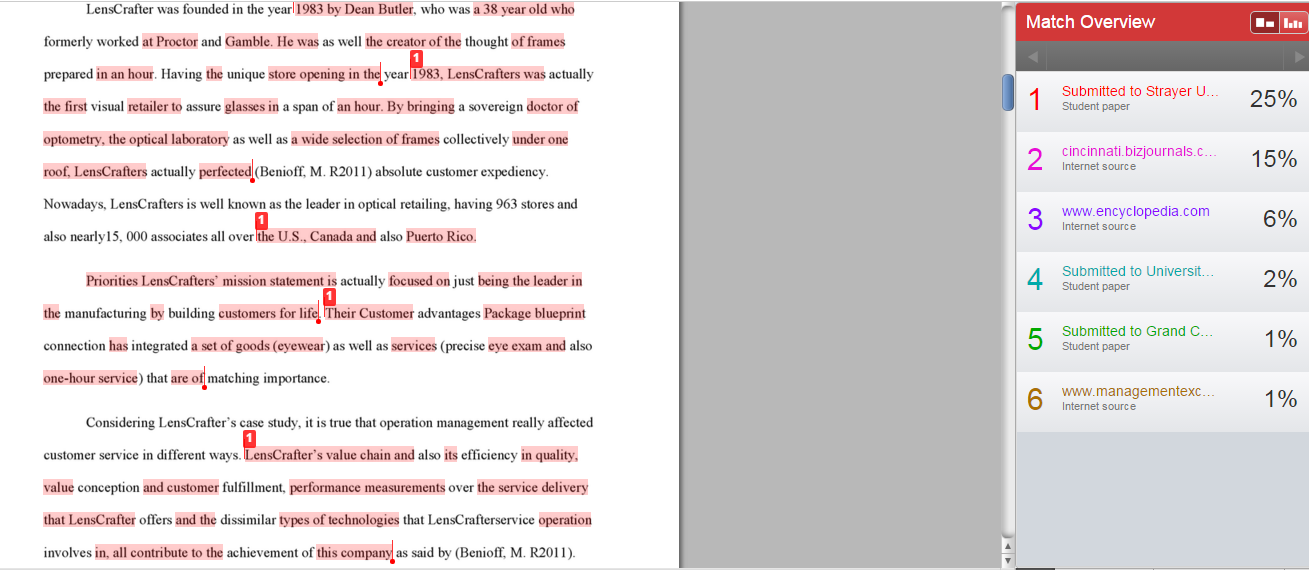Click highlighted text 'that LensCrafter'
1309x570 pixels.
click(x=89, y=520)
